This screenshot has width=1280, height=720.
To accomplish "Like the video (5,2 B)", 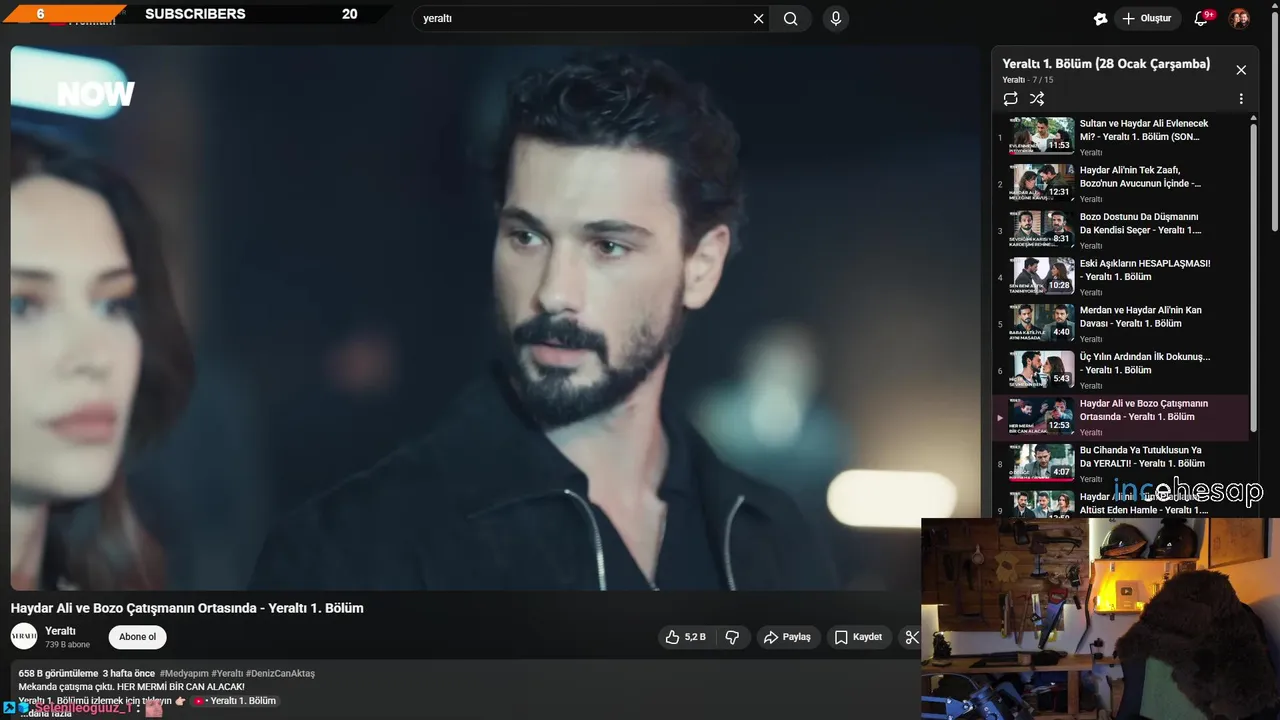I will 686,637.
